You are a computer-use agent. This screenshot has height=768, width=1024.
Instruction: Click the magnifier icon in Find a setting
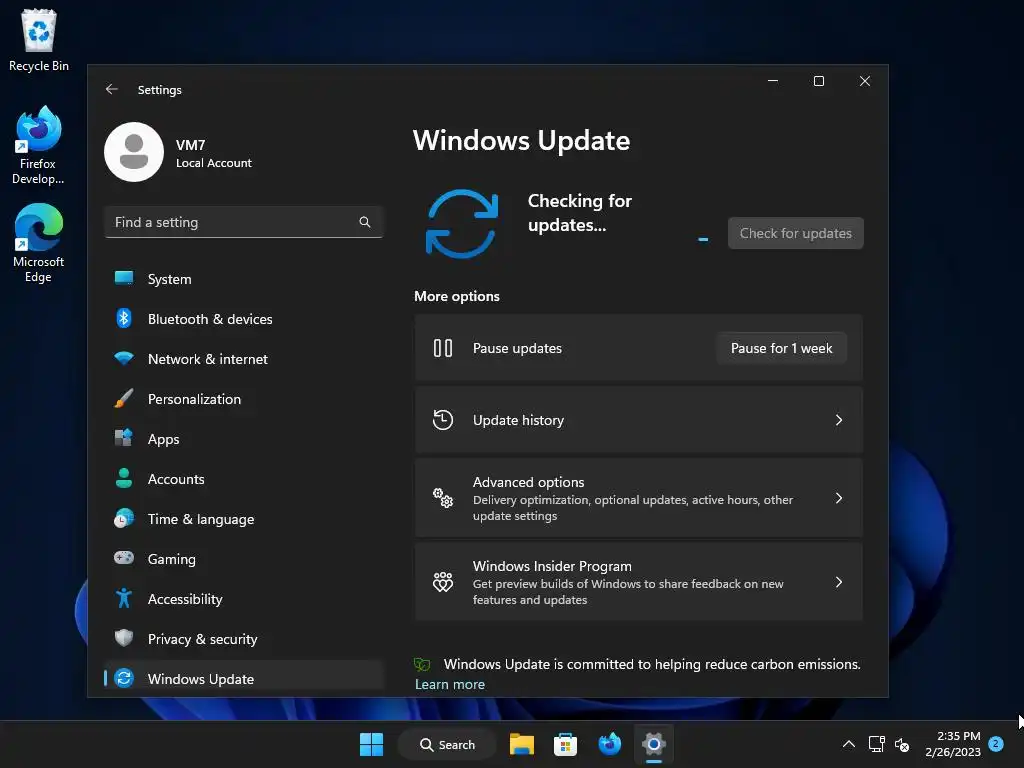pyautogui.click(x=365, y=222)
